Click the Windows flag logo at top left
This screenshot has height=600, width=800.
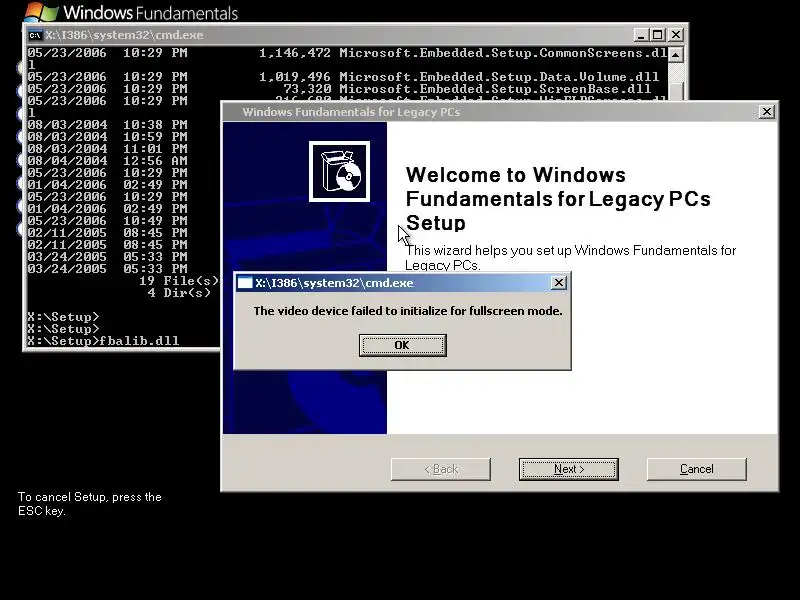pyautogui.click(x=41, y=12)
